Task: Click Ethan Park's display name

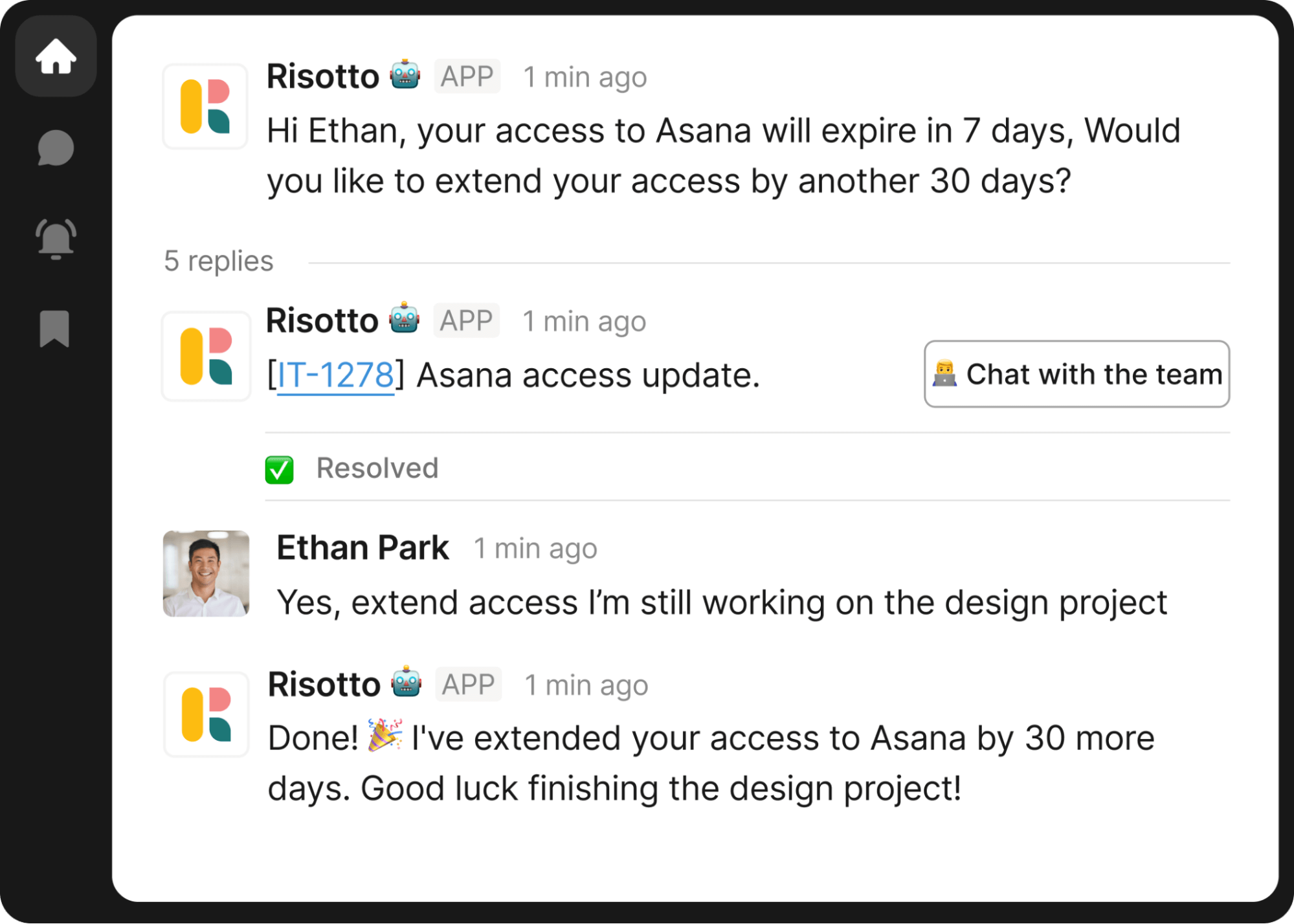Action: coord(362,547)
